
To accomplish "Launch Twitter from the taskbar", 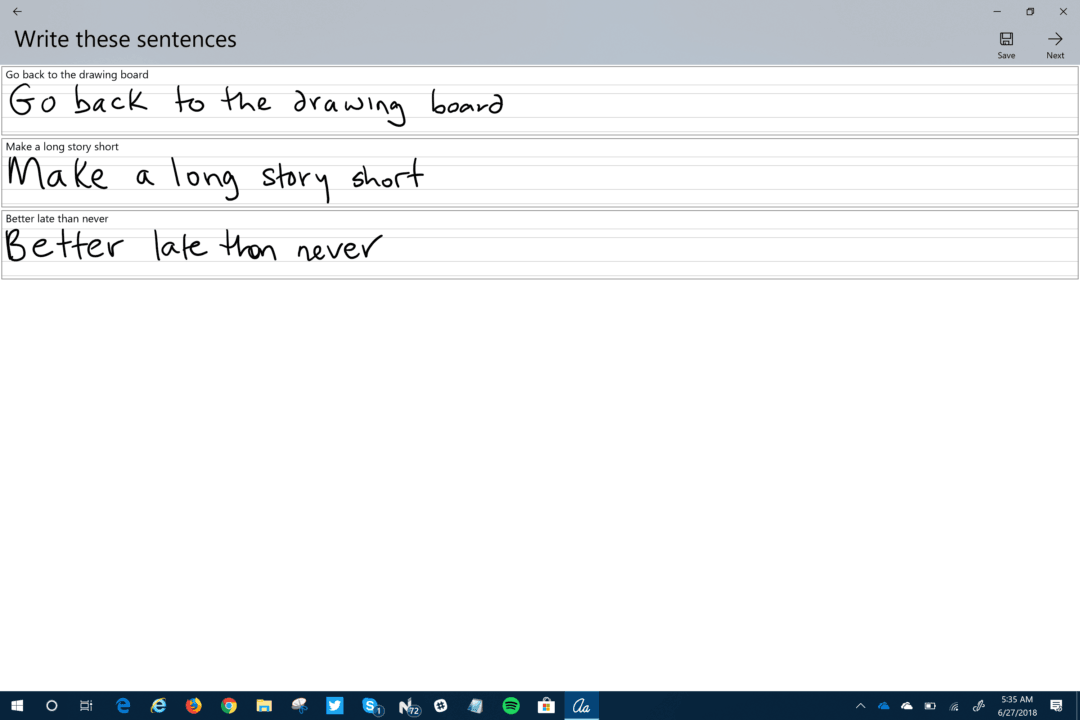I will coord(334,705).
